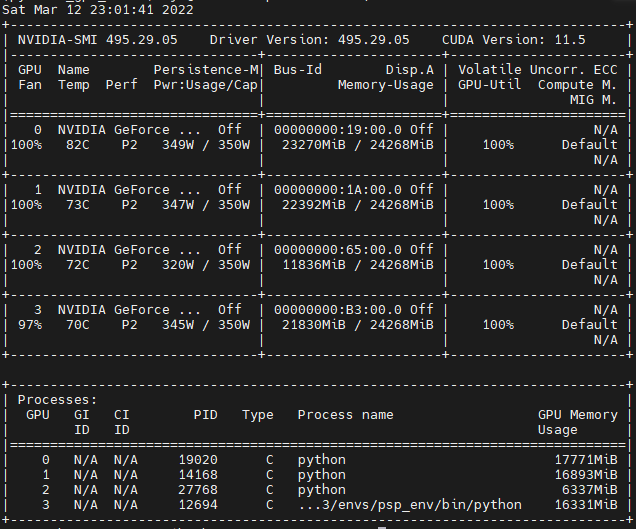Click memory usage "23270MiB / 24268MiB"

point(358,145)
